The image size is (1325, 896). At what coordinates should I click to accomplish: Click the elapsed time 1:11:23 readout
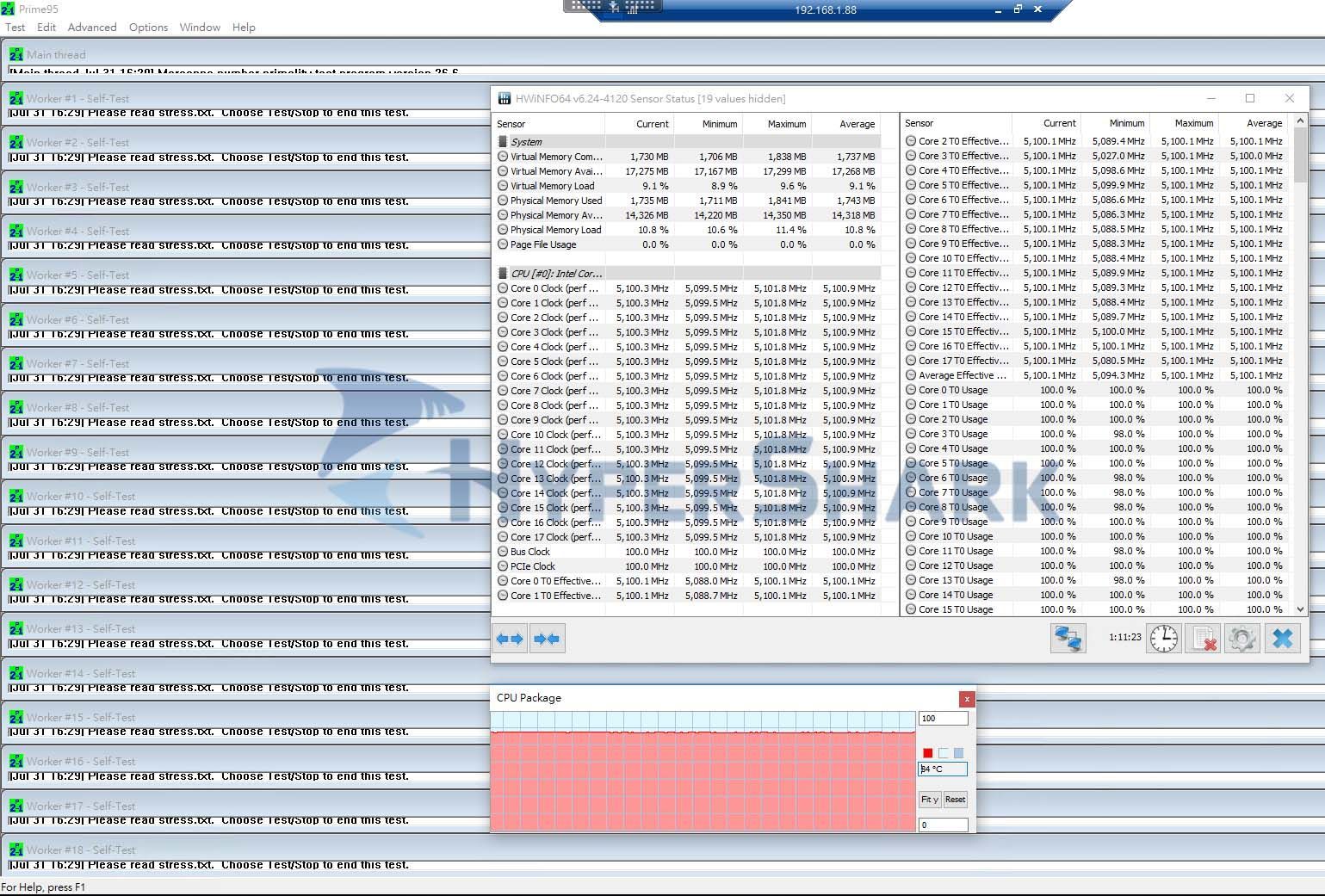coord(1124,638)
